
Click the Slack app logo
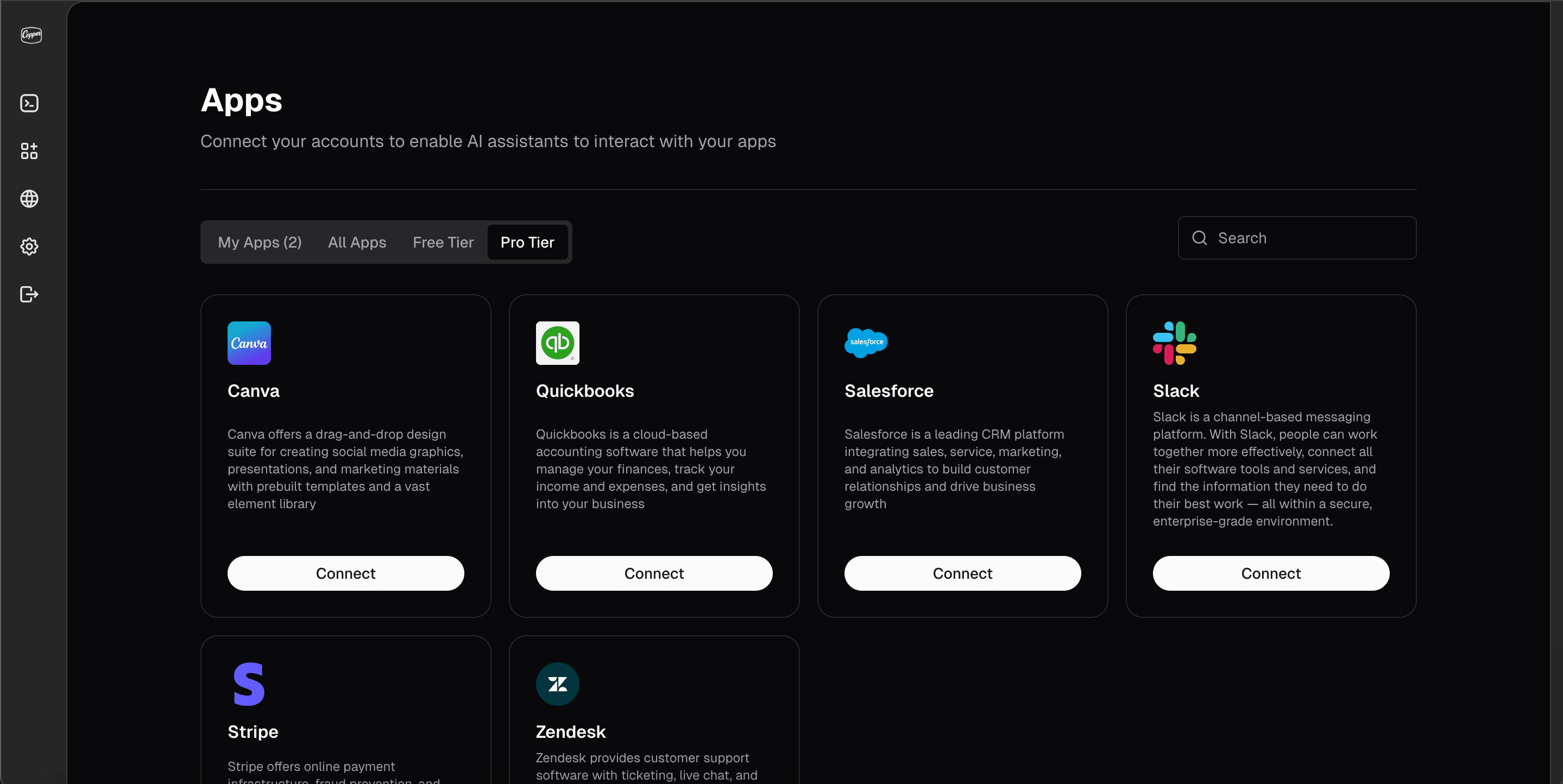(x=1174, y=343)
